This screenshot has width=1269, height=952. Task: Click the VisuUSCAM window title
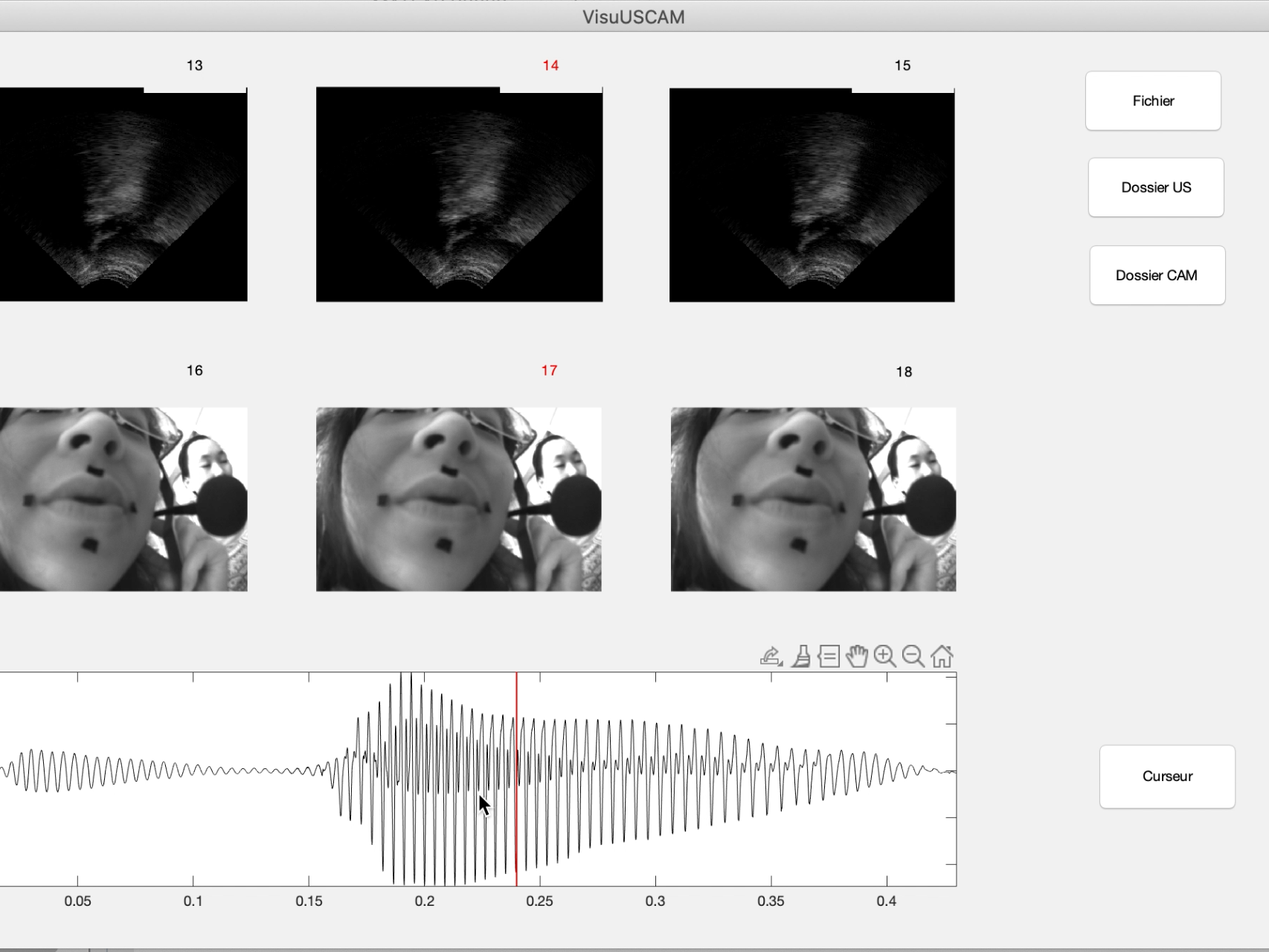click(634, 17)
